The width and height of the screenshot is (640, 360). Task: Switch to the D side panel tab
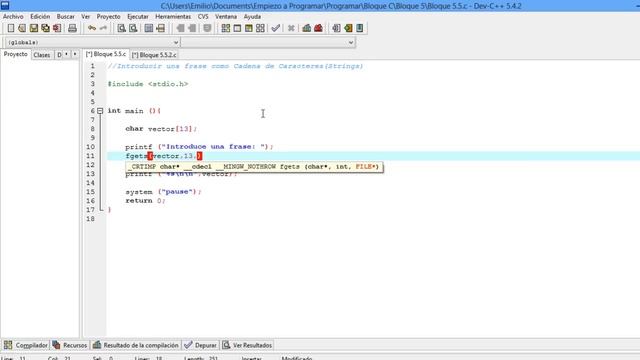coord(59,55)
